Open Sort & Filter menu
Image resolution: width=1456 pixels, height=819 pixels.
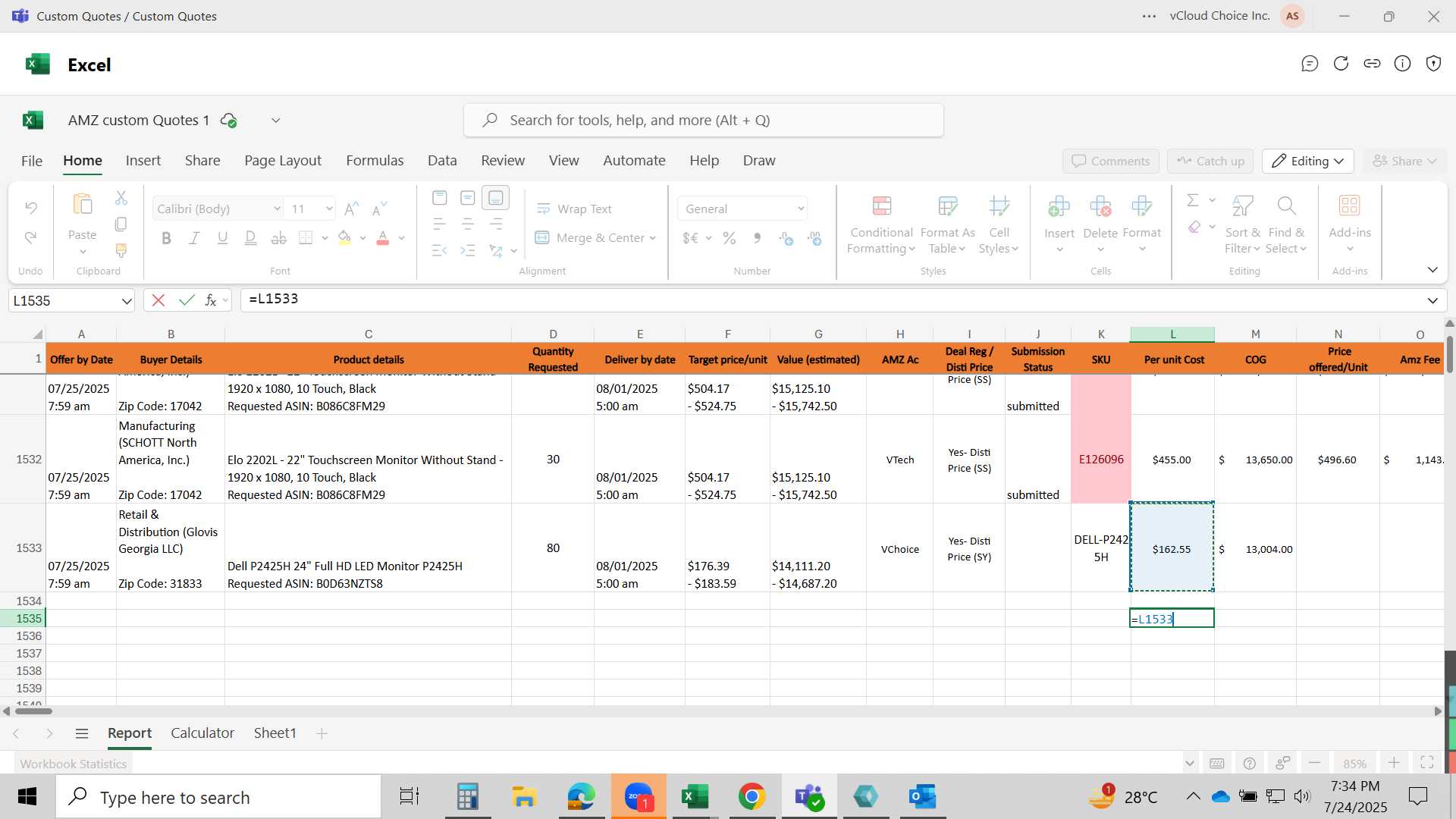click(x=1242, y=225)
